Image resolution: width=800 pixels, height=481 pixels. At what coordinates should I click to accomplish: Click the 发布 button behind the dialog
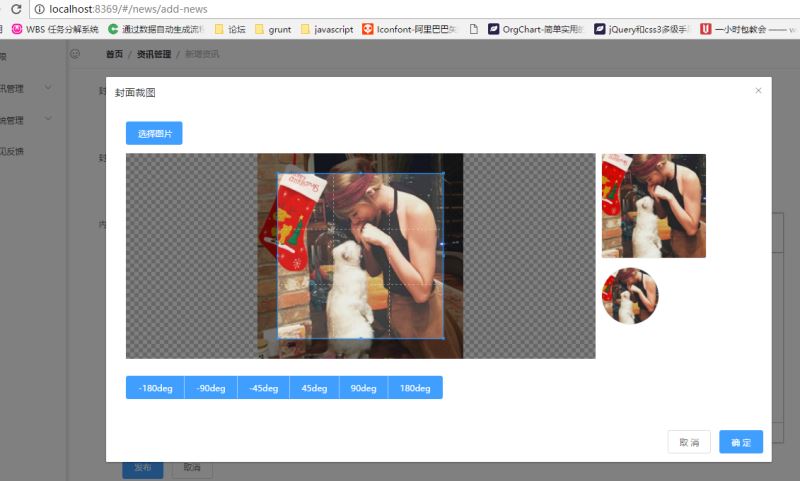(142, 468)
